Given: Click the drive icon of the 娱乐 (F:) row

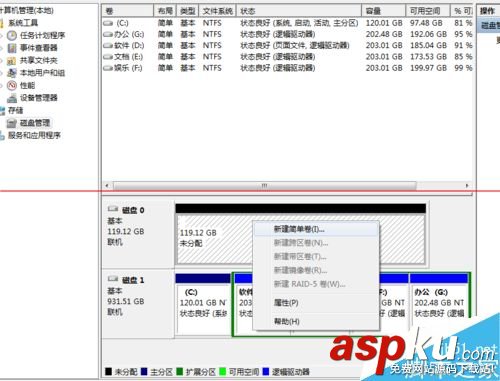Looking at the screenshot, I should [x=108, y=68].
